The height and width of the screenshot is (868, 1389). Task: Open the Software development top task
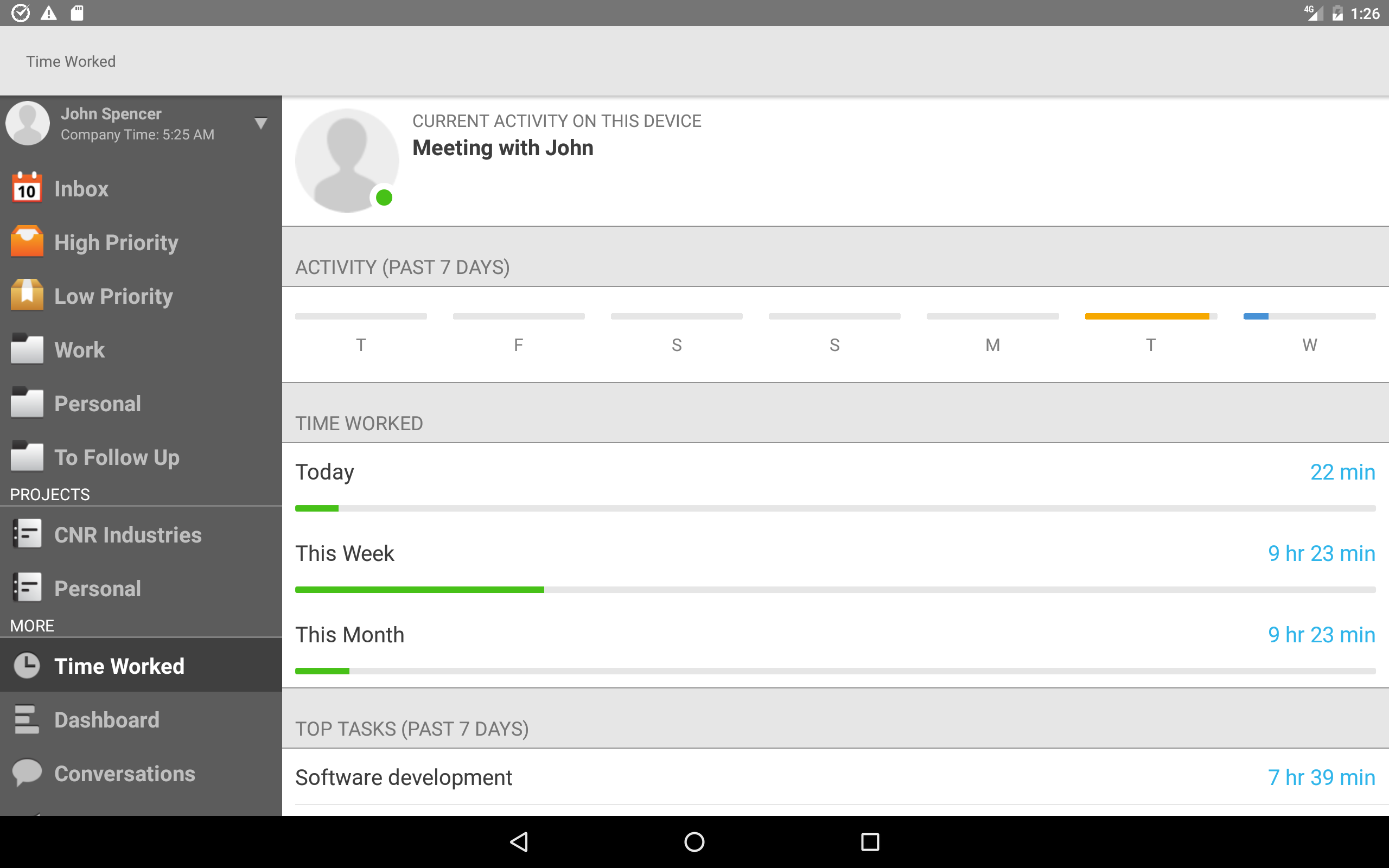click(x=835, y=777)
